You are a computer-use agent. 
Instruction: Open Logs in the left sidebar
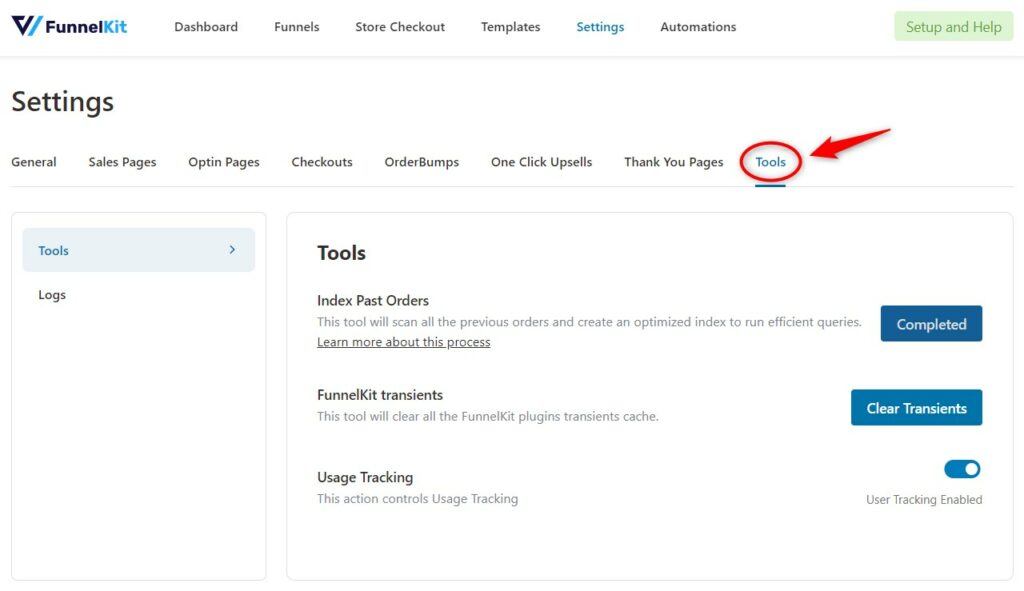(x=52, y=295)
